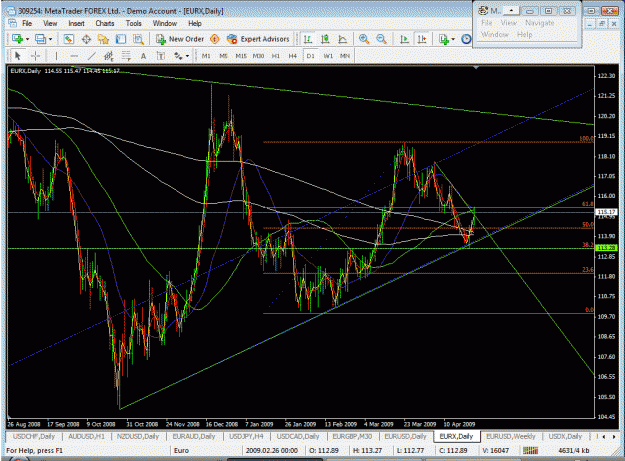The image size is (625, 461).
Task: Switch chart to M15 timeframe
Action: [241, 56]
